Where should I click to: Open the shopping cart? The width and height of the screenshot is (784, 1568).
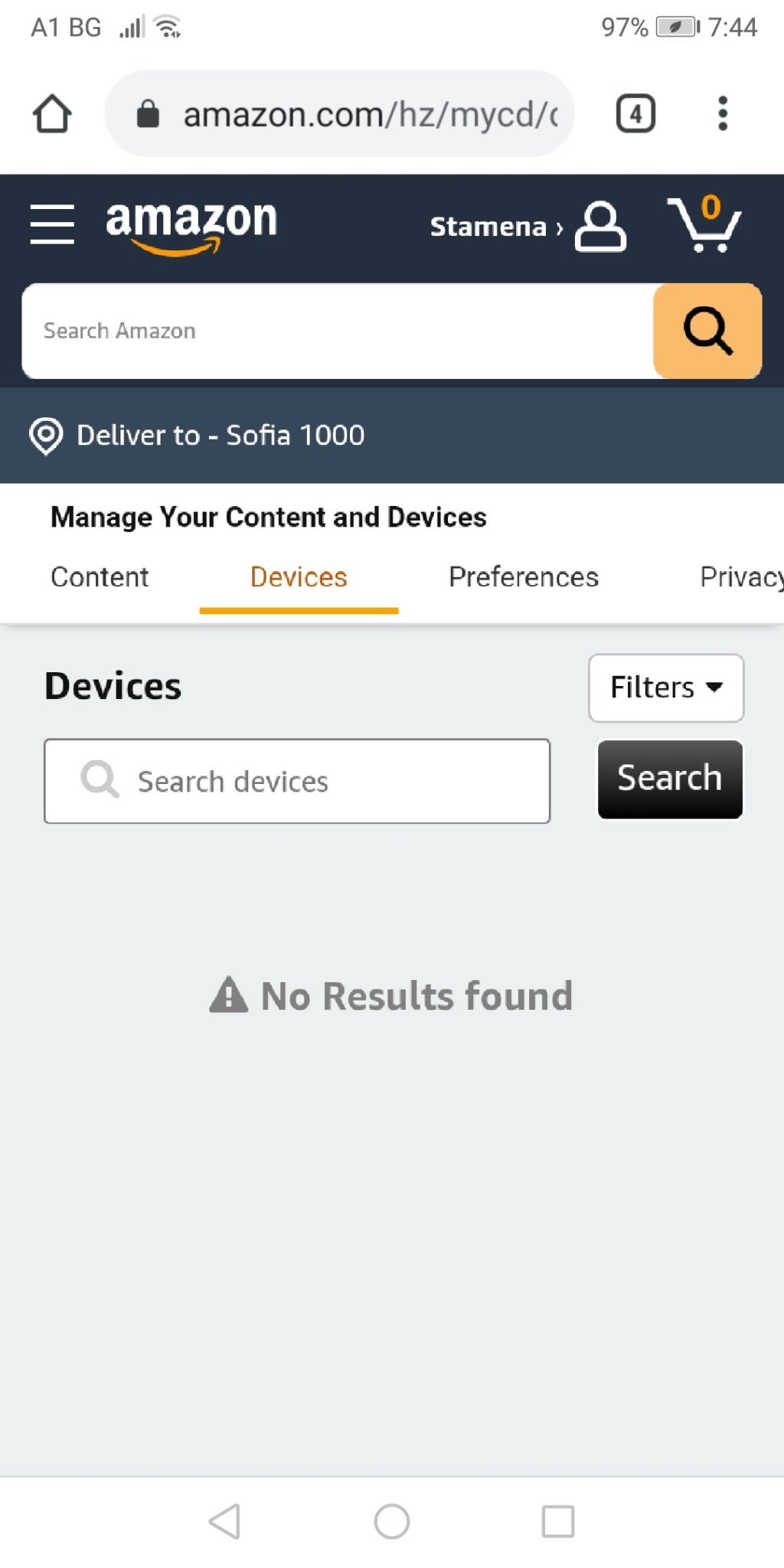pyautogui.click(x=704, y=224)
